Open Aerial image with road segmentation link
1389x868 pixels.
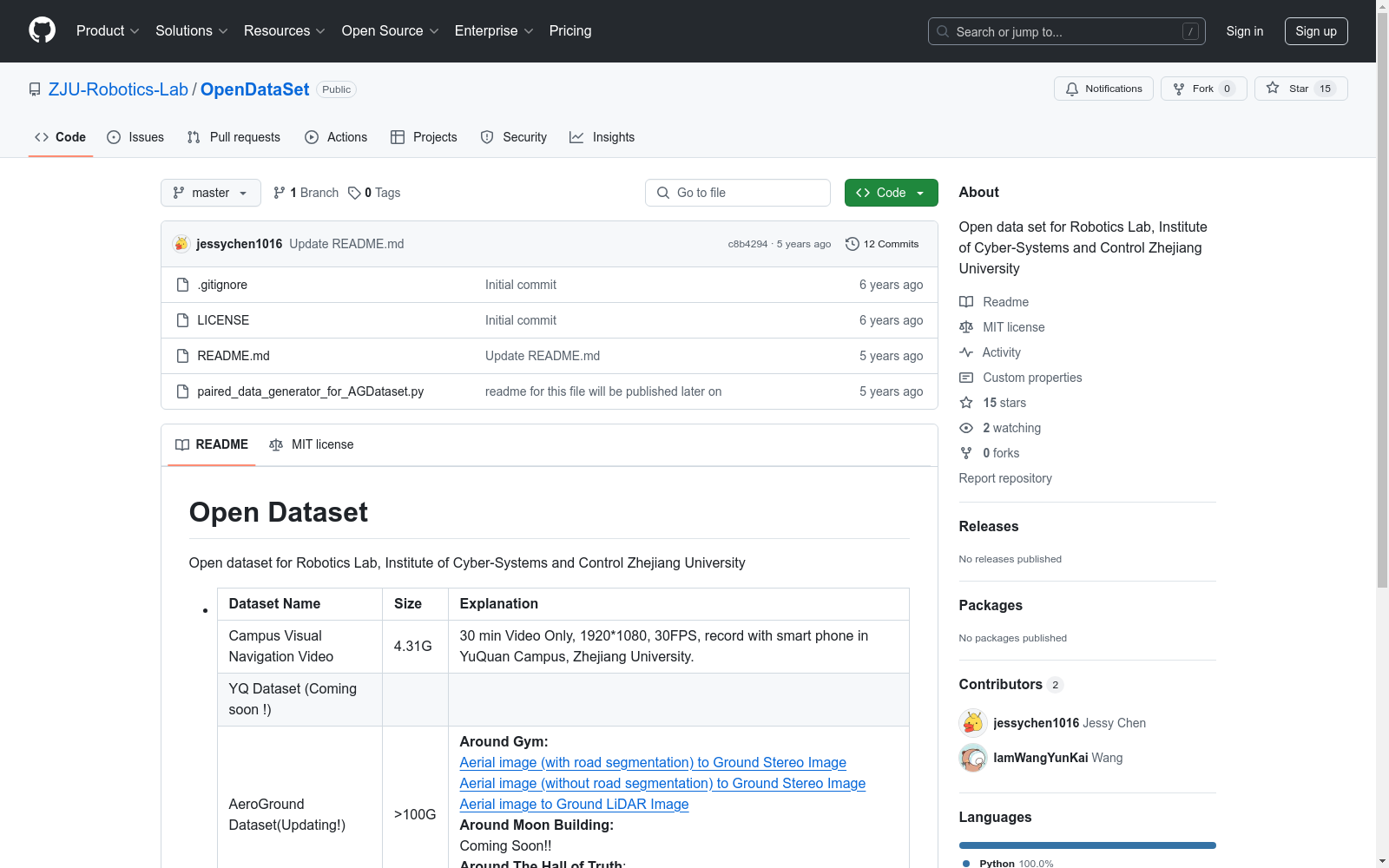[653, 762]
